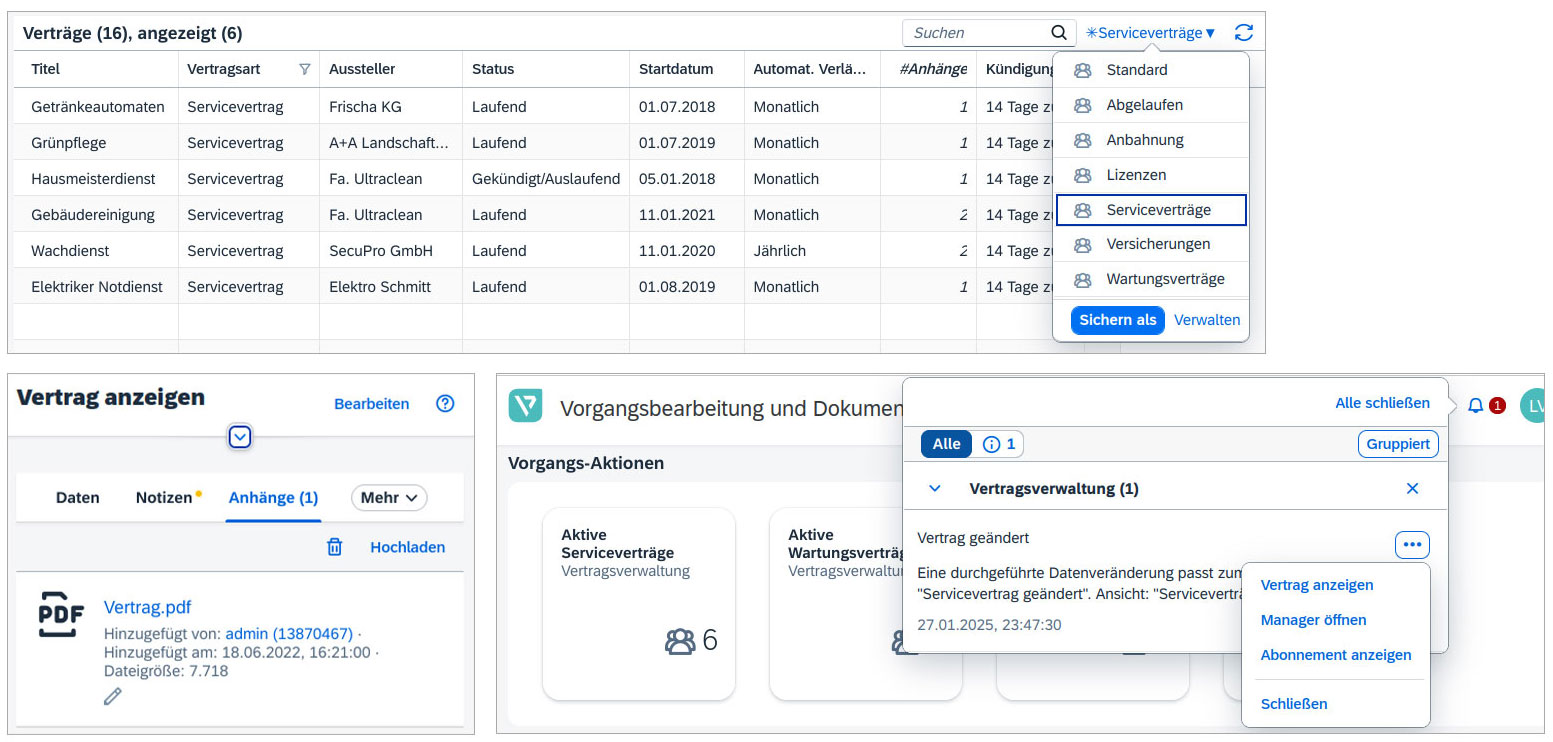Click the help question mark icon
1553x742 pixels.
pos(445,404)
